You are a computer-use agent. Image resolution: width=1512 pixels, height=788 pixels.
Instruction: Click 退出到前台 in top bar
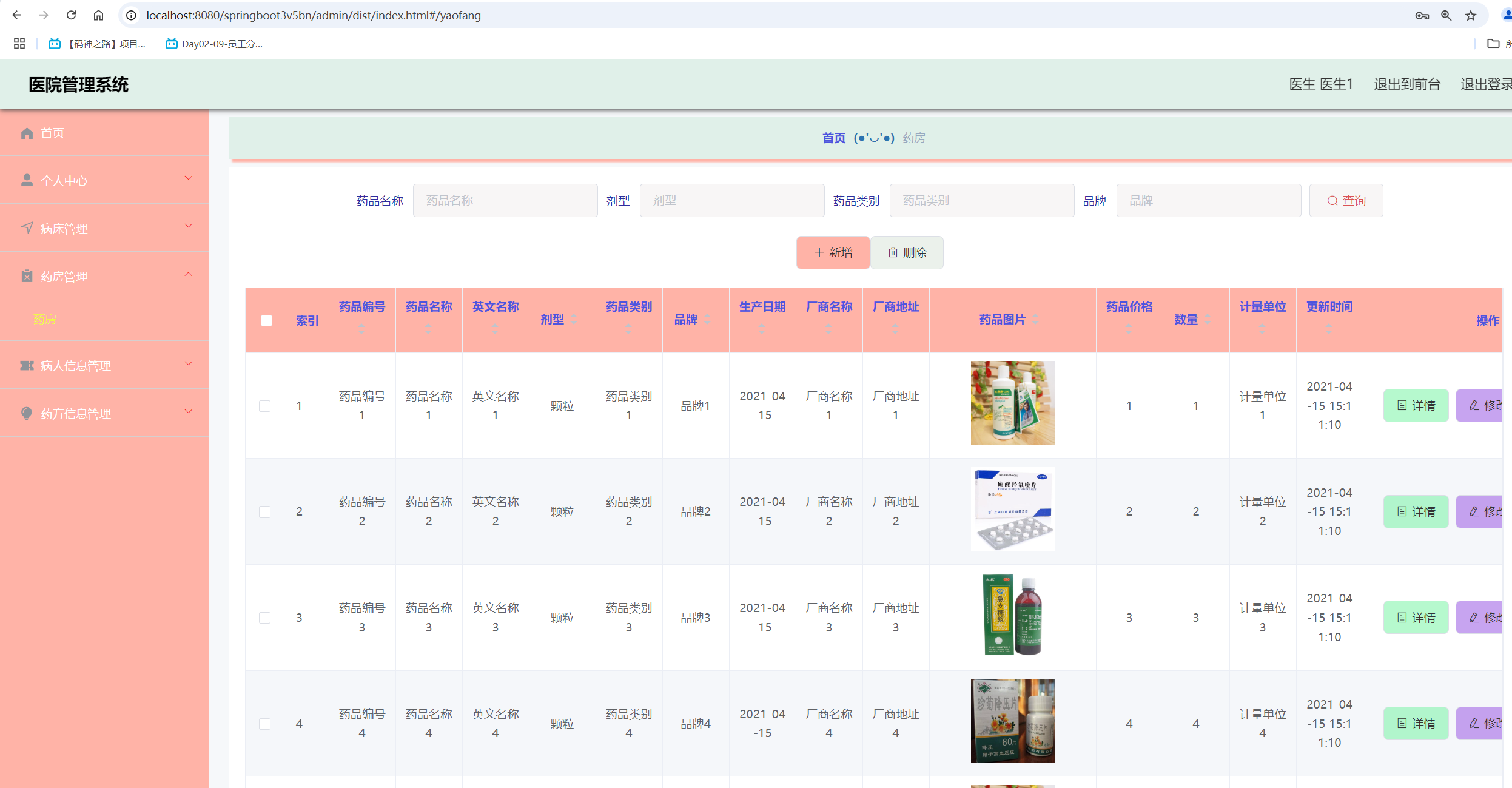pos(1406,84)
